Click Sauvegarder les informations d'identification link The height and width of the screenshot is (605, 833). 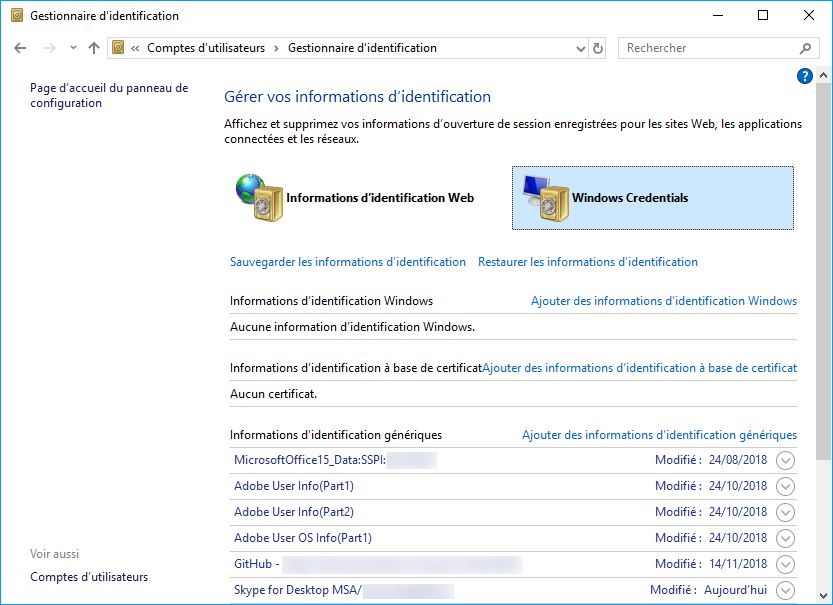[348, 262]
